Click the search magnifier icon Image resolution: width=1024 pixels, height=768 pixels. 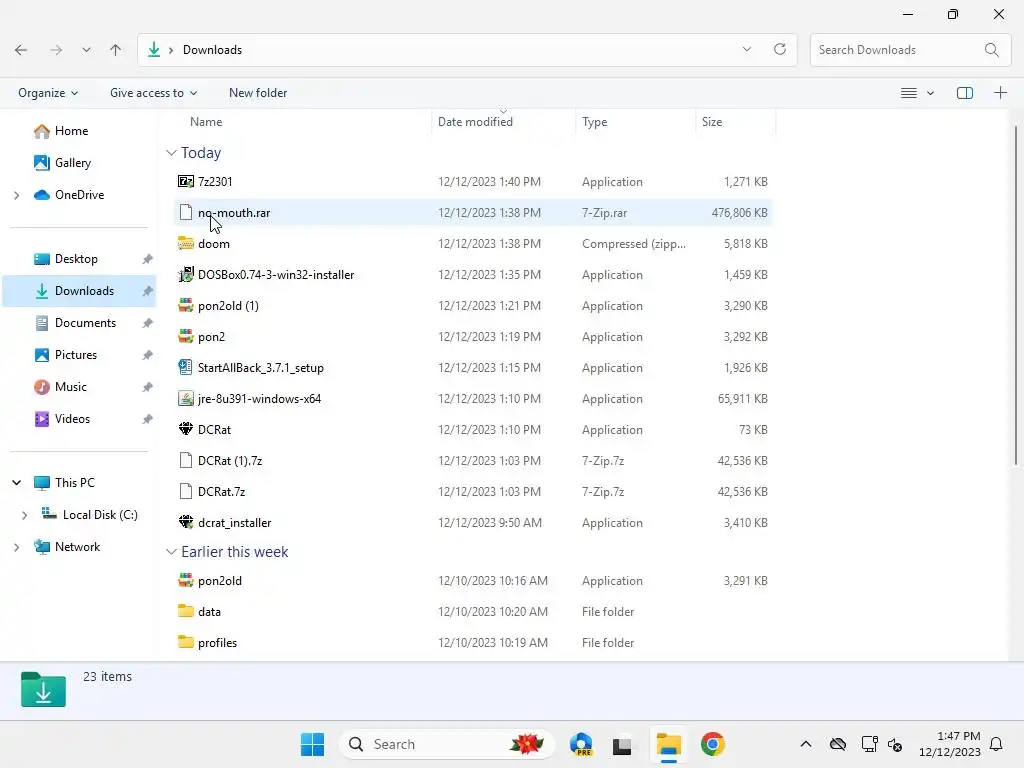pyautogui.click(x=991, y=50)
